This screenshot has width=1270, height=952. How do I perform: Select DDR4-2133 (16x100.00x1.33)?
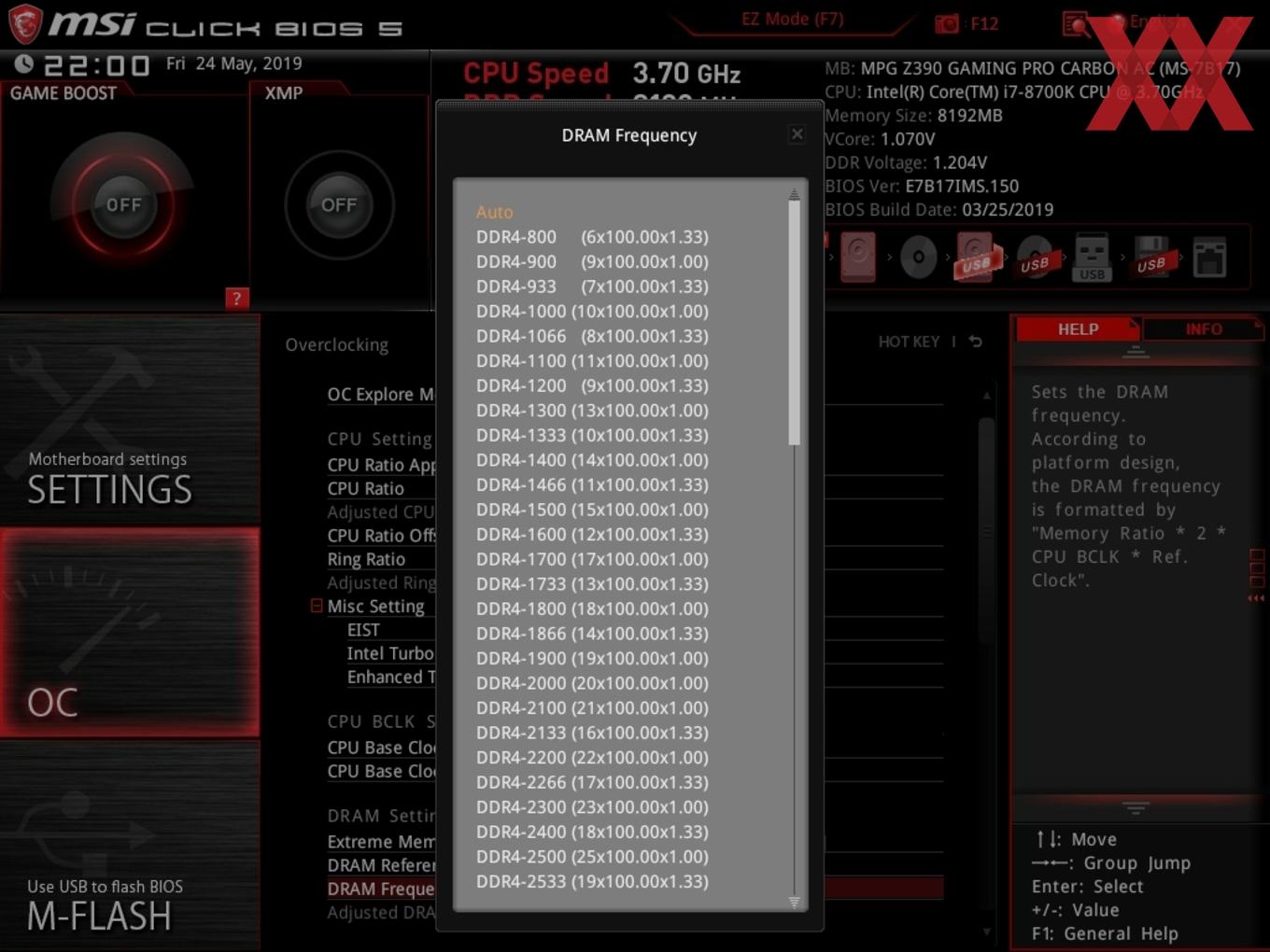pos(592,733)
